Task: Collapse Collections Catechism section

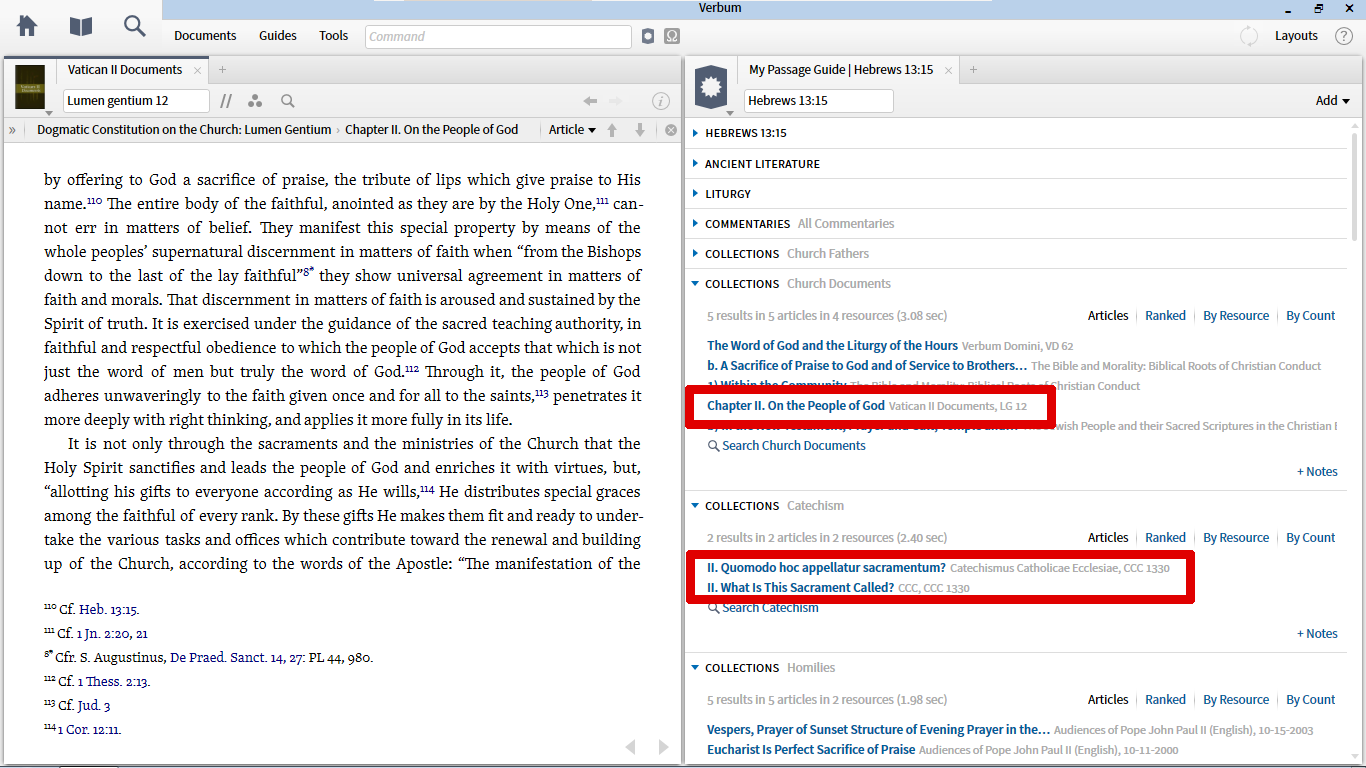Action: coord(695,505)
